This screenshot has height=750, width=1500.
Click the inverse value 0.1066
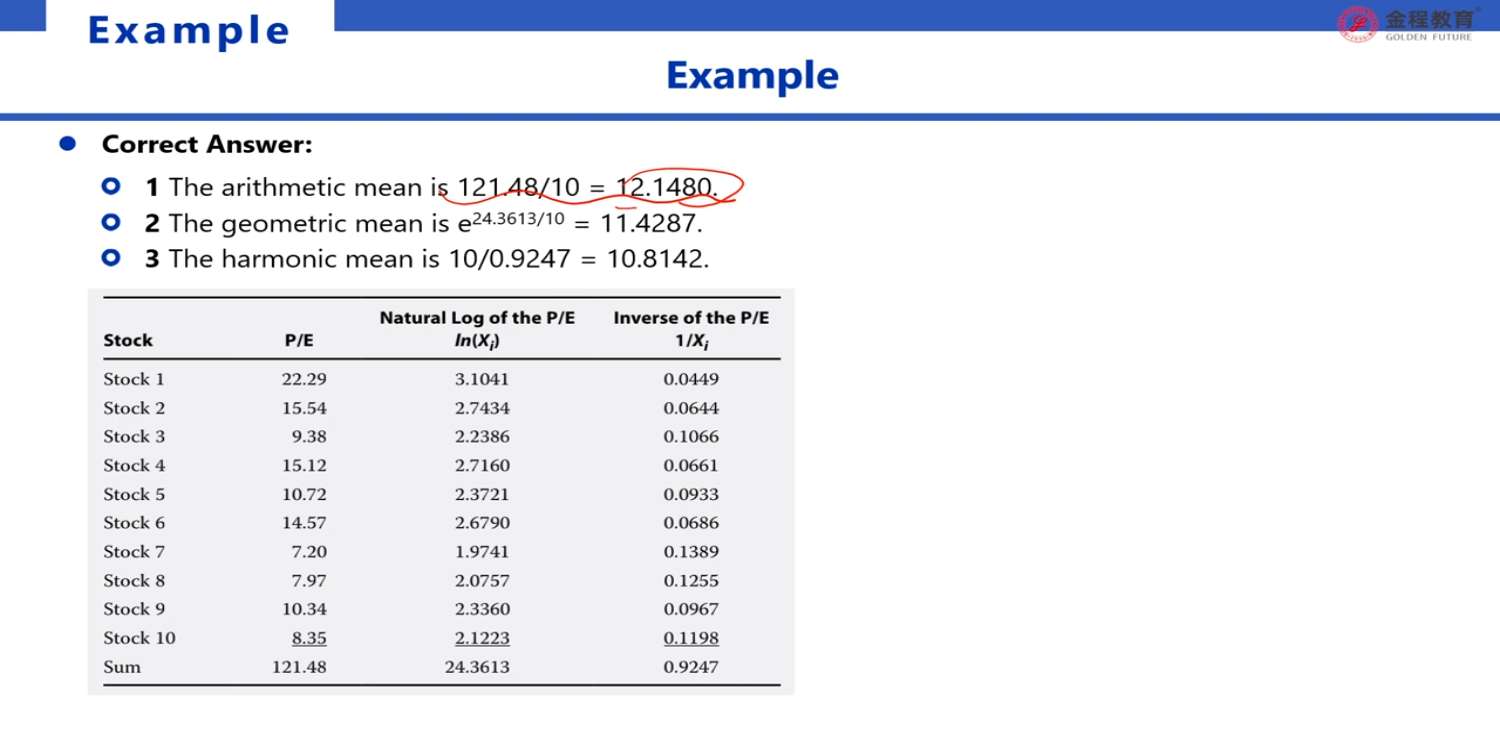click(691, 436)
